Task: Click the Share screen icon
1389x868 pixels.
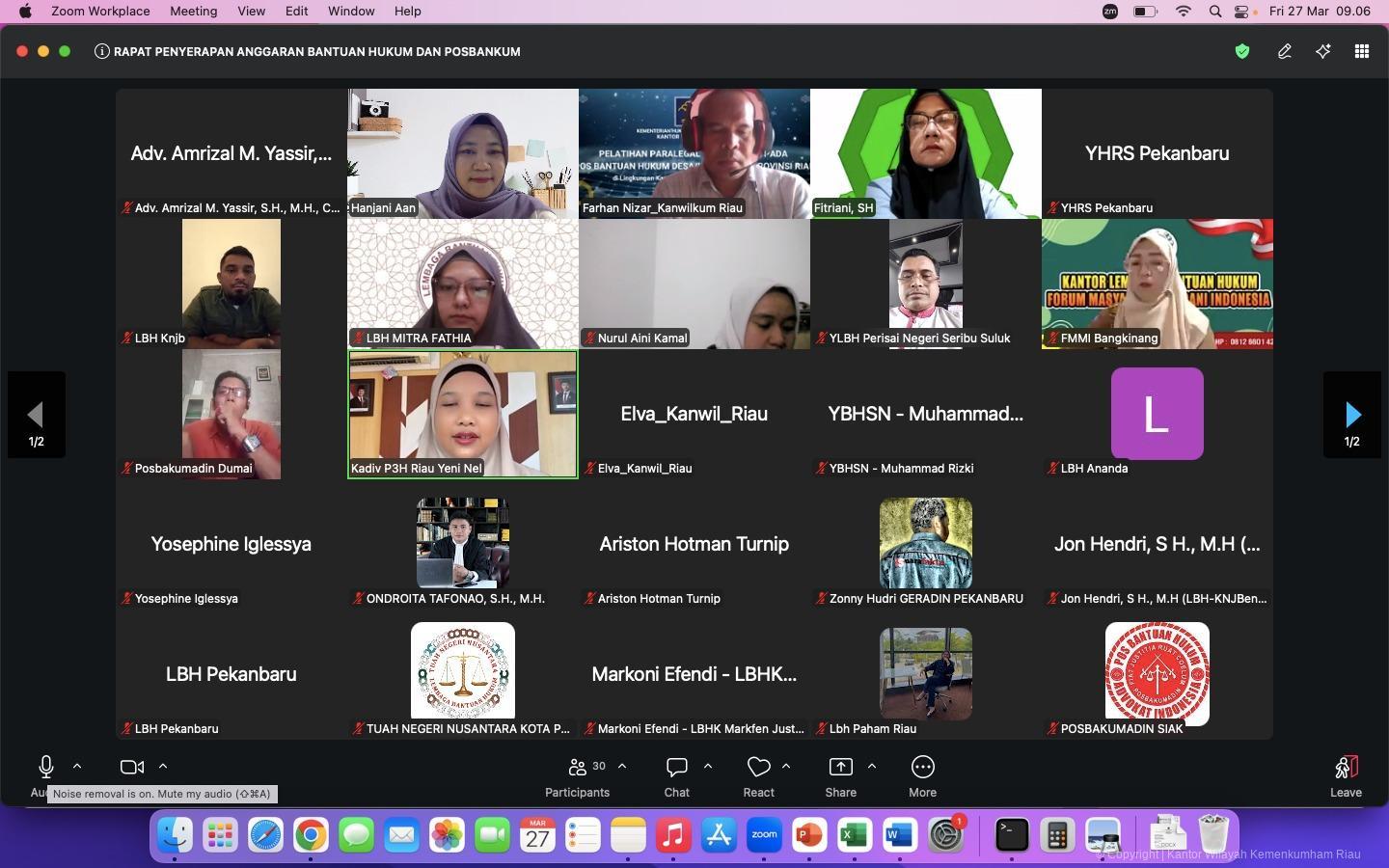Action: click(840, 768)
